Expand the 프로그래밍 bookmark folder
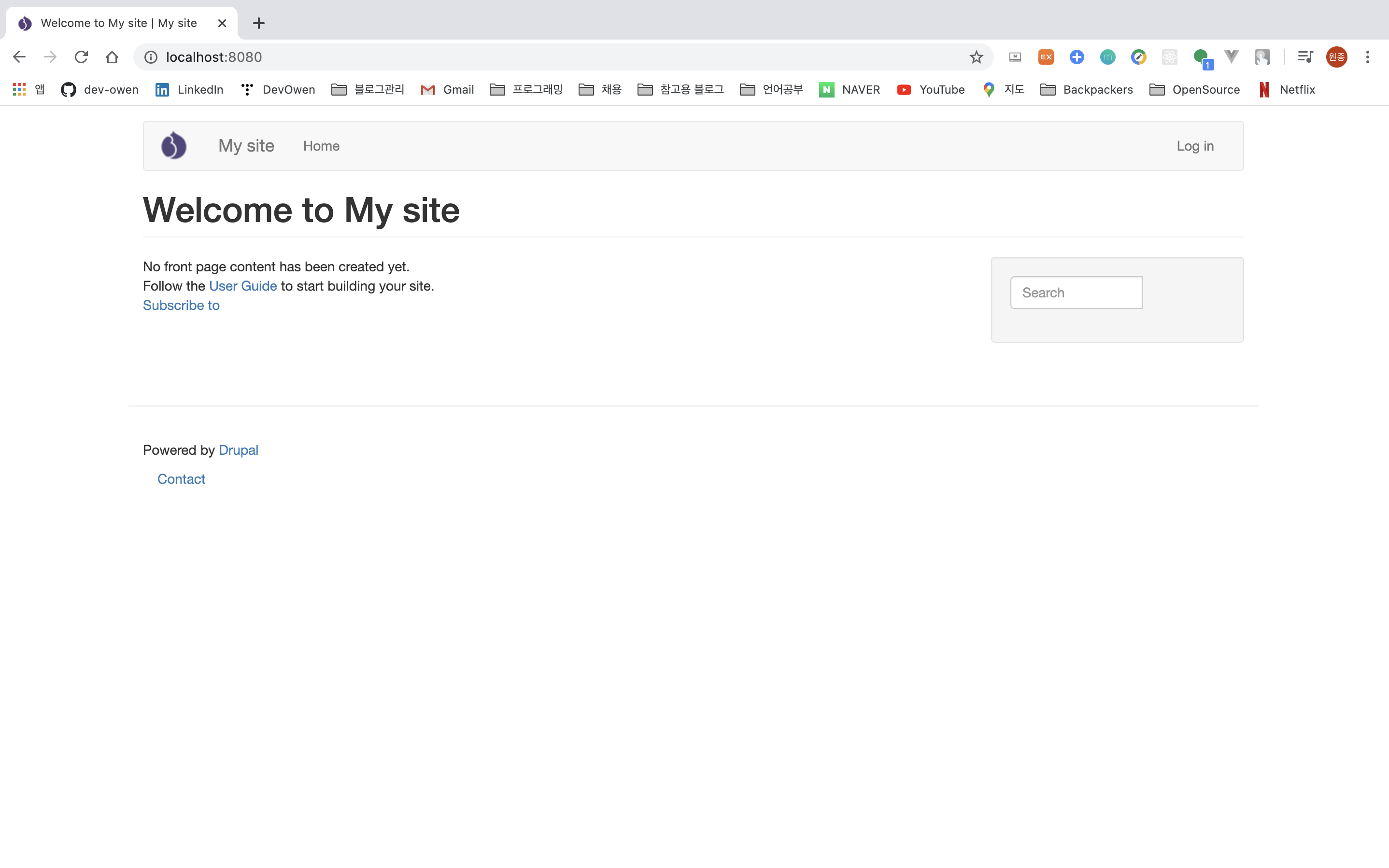1389x868 pixels. pos(526,90)
